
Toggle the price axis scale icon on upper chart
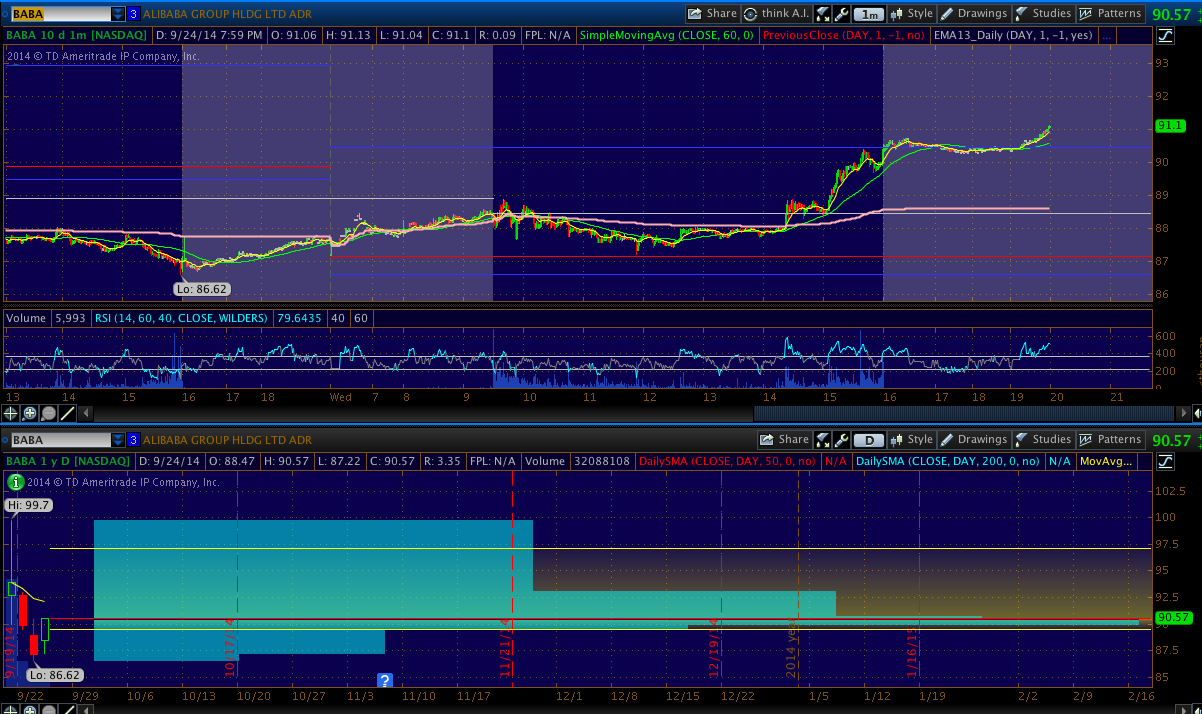(x=1166, y=36)
